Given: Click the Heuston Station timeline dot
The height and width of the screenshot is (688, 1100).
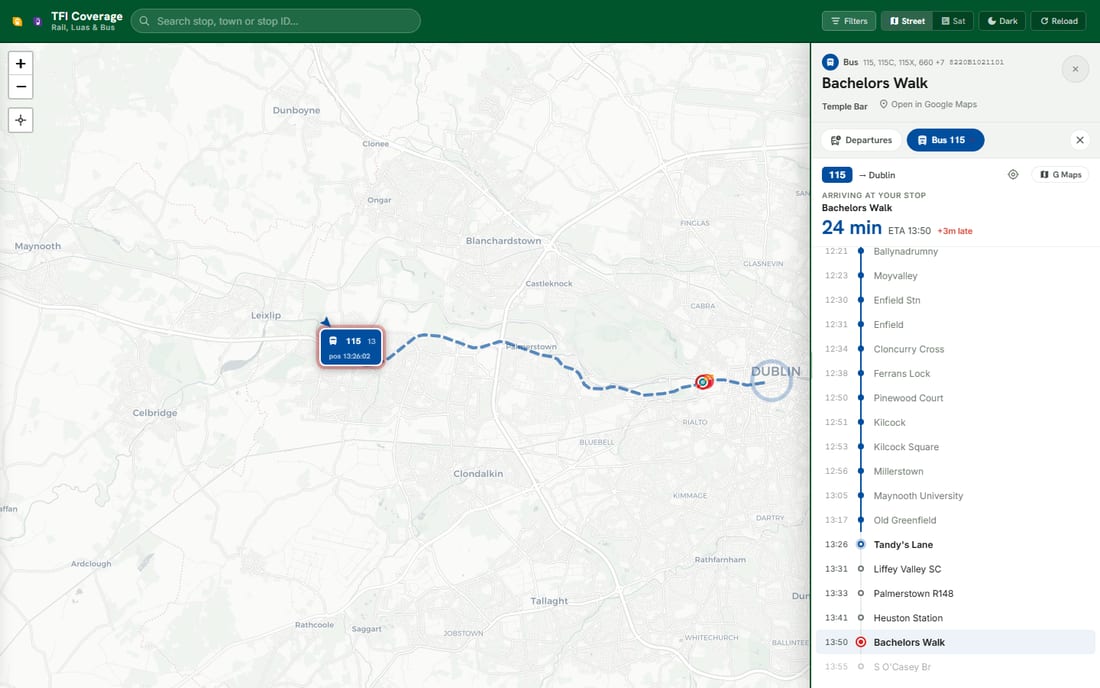Looking at the screenshot, I should point(861,618).
